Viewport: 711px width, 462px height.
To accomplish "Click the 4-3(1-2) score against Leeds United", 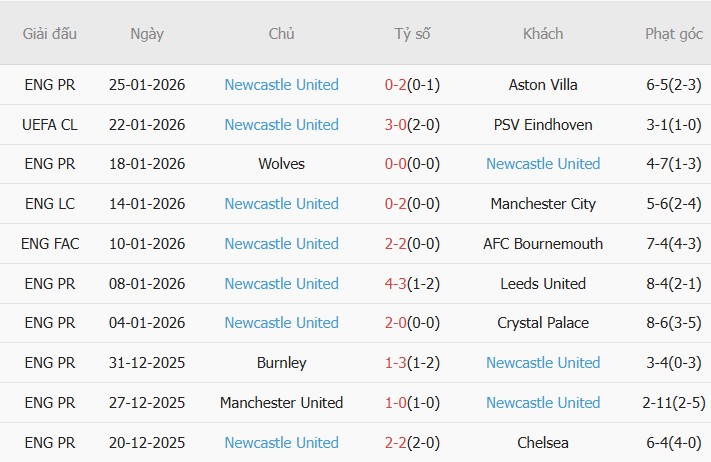I will pyautogui.click(x=412, y=284).
